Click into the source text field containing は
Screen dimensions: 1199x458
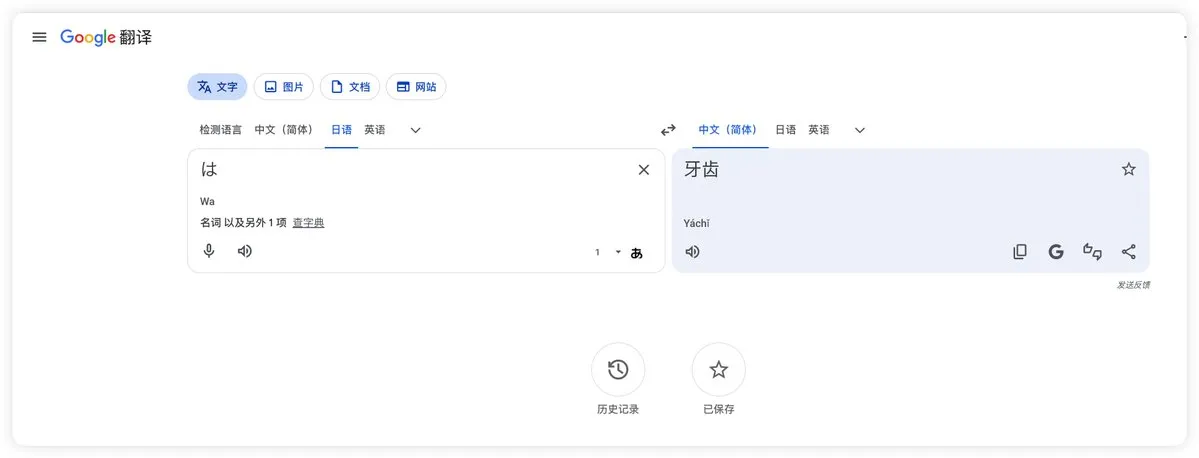tap(413, 170)
